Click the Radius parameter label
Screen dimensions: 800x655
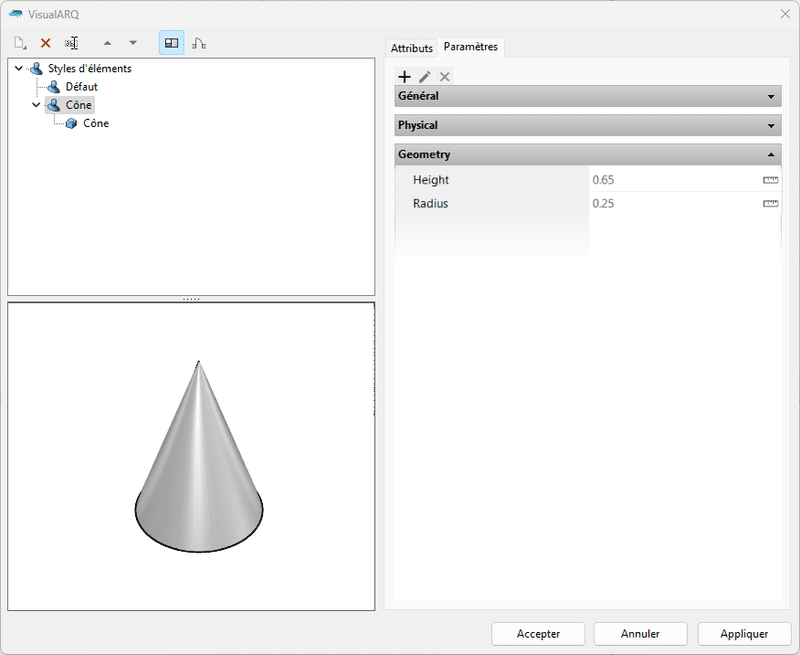point(431,204)
